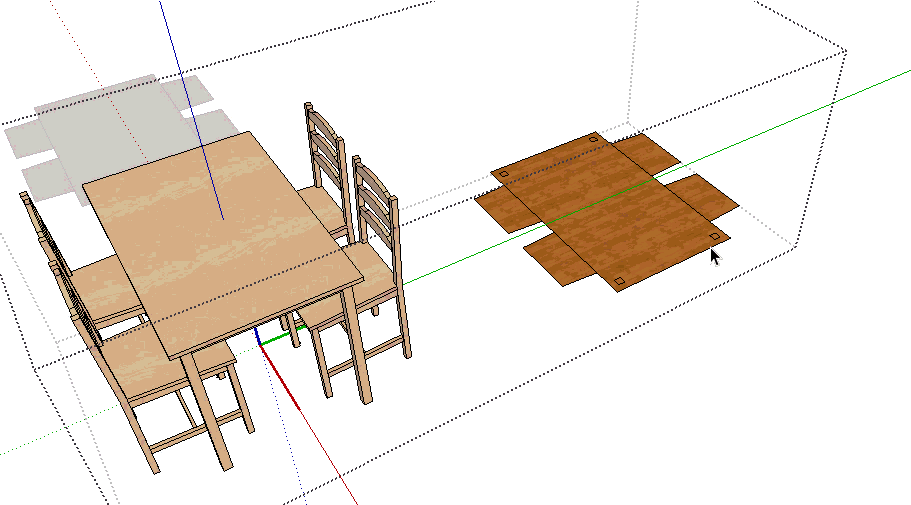Click the bottom-left flap of the dark panel
The width and height of the screenshot is (911, 505).
[x=556, y=259]
